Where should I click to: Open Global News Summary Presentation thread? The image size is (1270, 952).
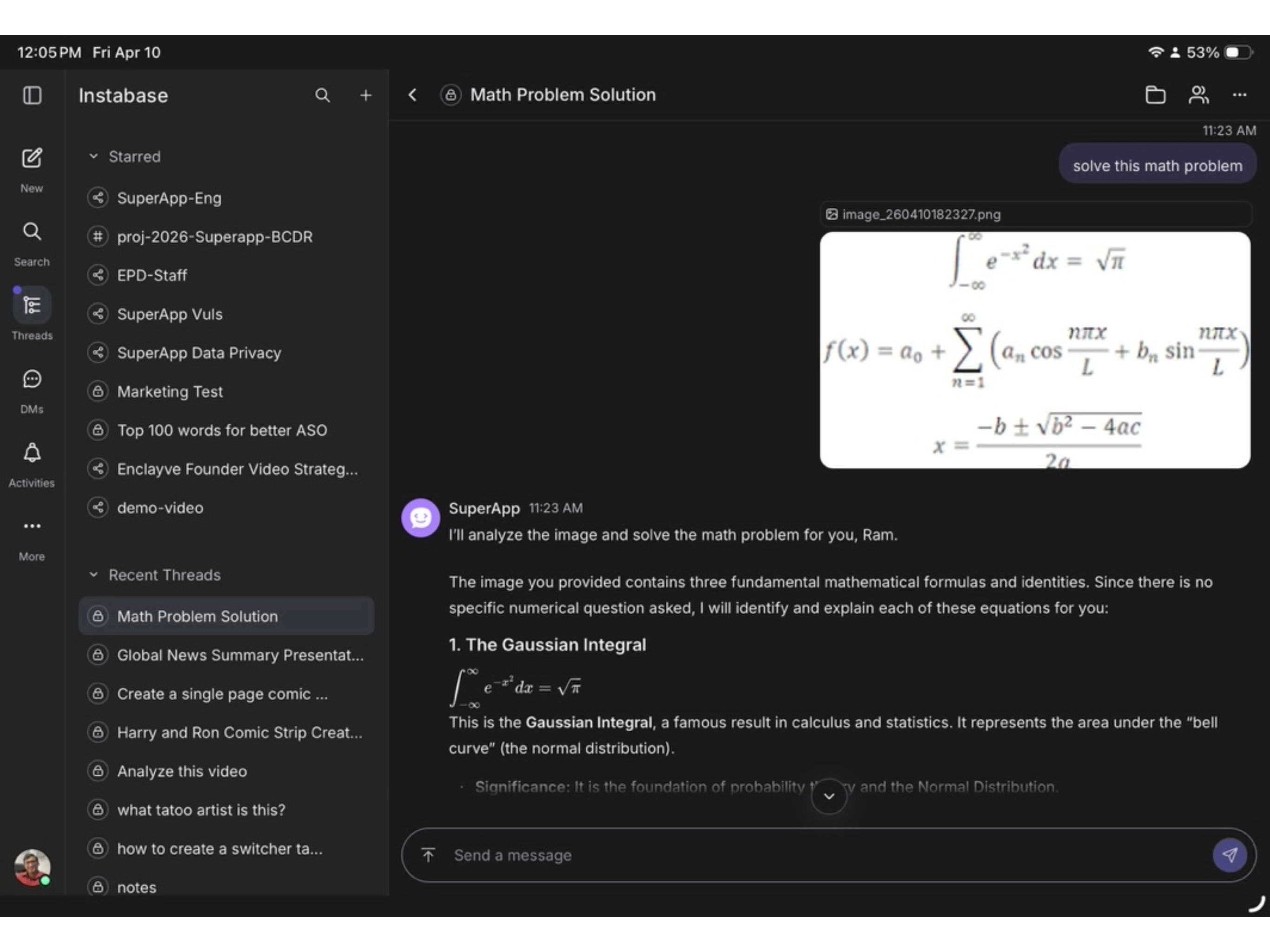[x=226, y=655]
